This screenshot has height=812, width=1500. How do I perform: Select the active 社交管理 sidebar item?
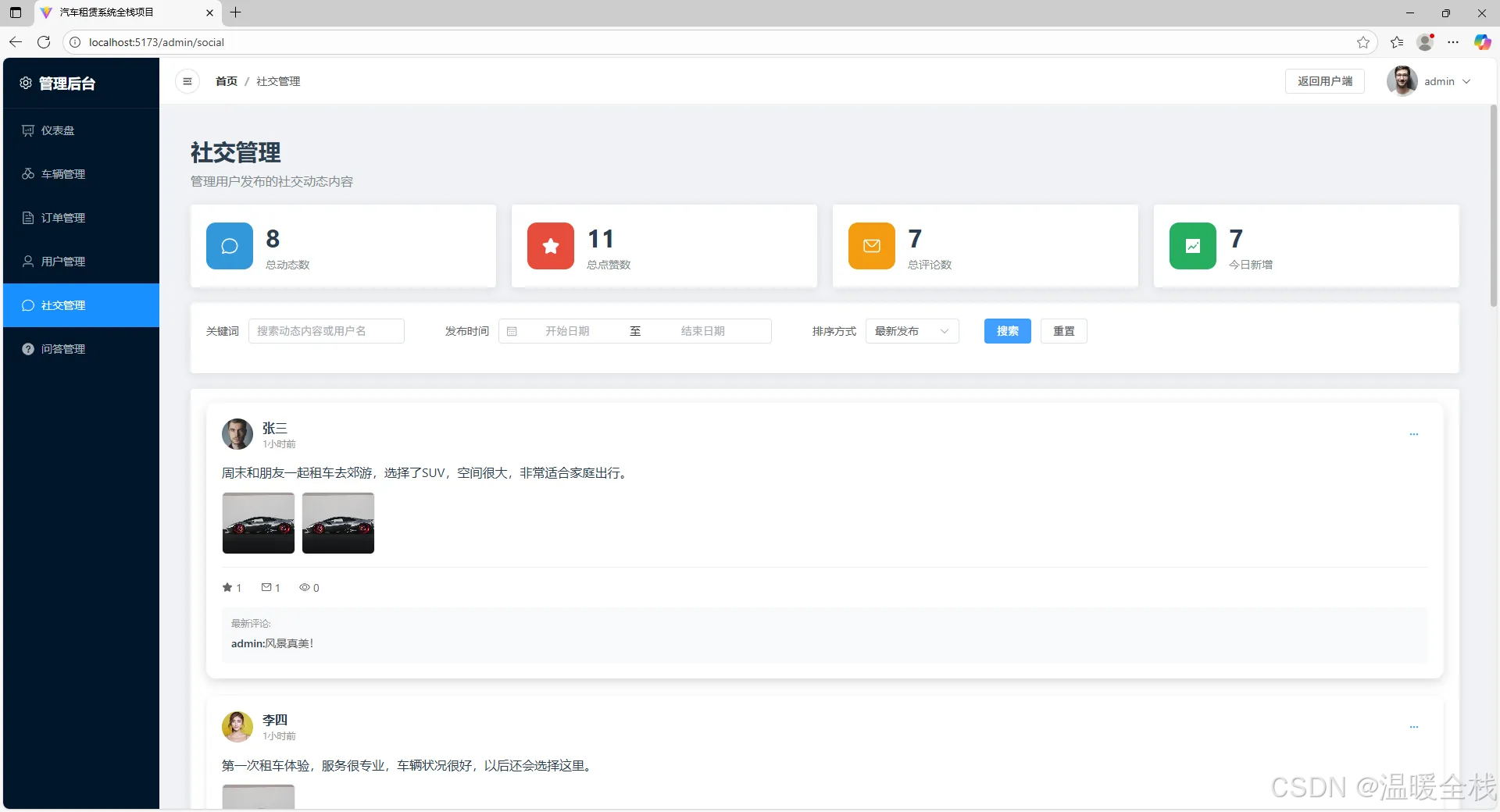coord(81,305)
